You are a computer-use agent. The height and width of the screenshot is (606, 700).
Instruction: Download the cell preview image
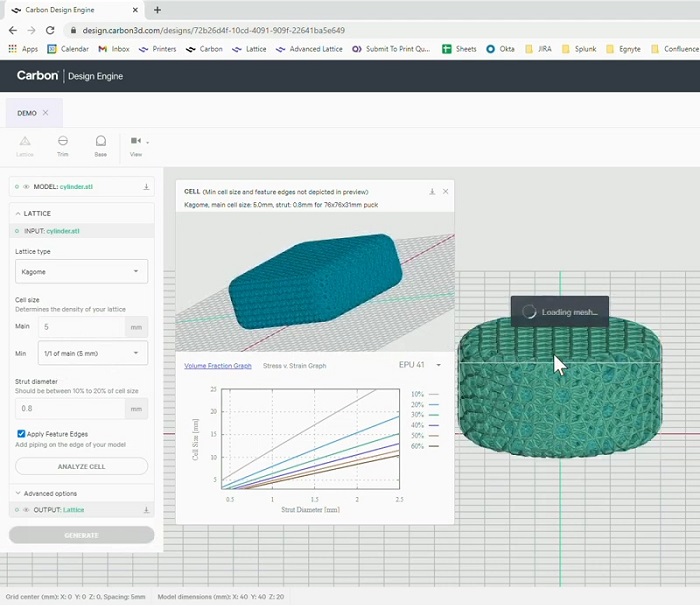tap(432, 191)
